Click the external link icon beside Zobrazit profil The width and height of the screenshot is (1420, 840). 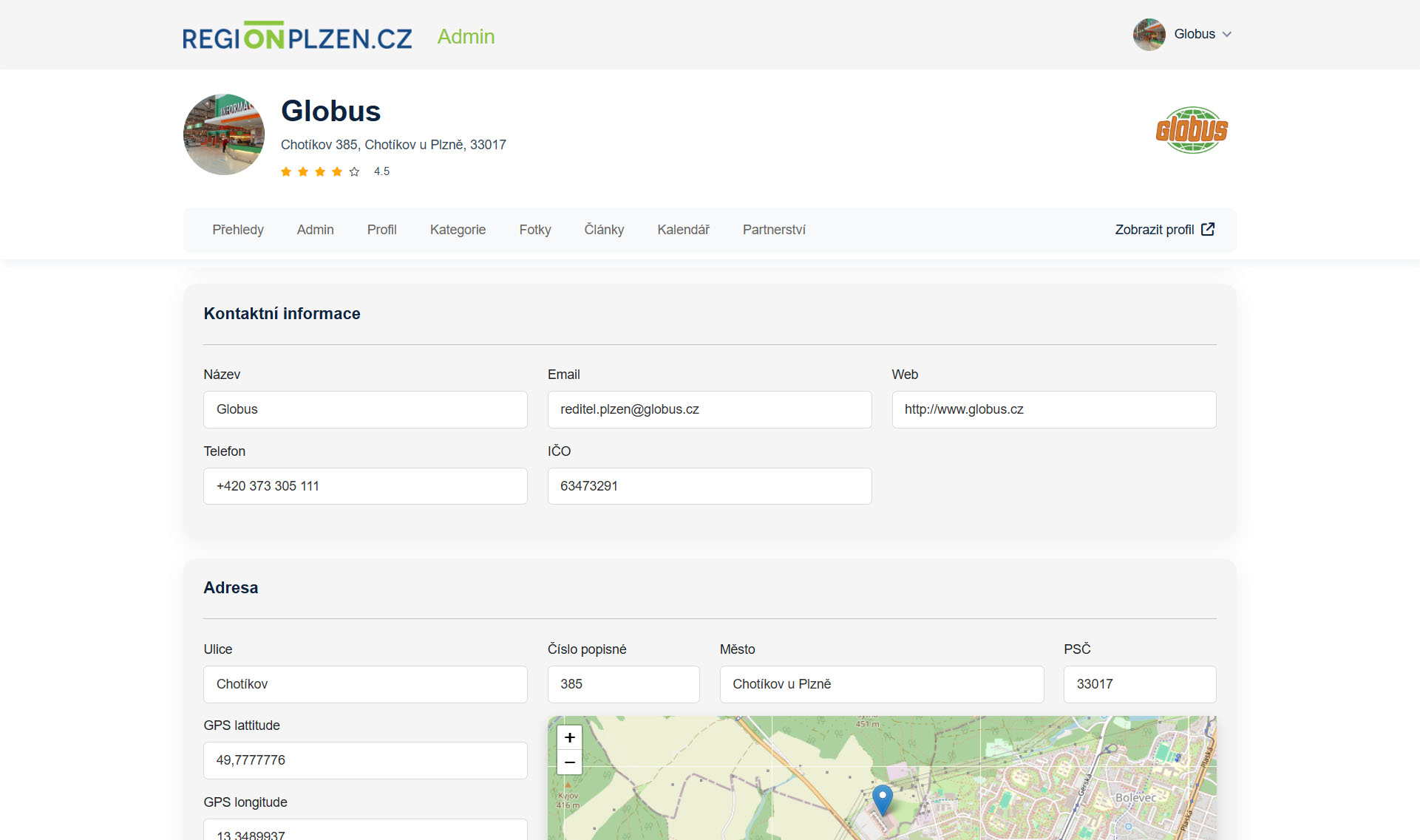click(1208, 229)
